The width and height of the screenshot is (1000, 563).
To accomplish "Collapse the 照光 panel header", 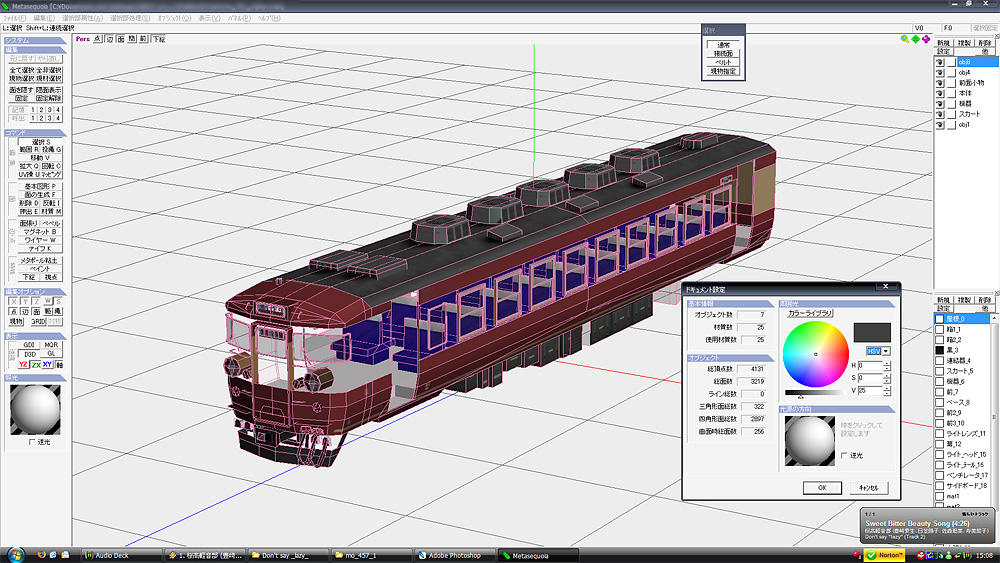I will point(35,377).
